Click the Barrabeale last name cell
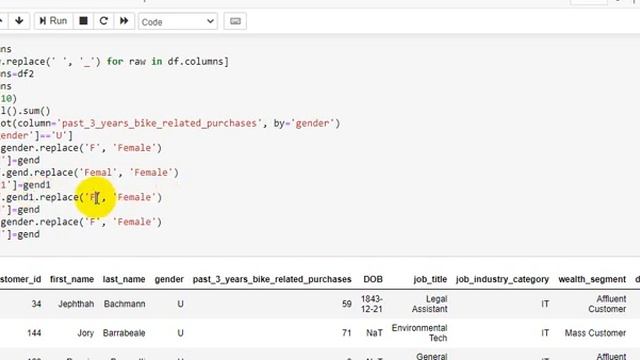 (124, 333)
